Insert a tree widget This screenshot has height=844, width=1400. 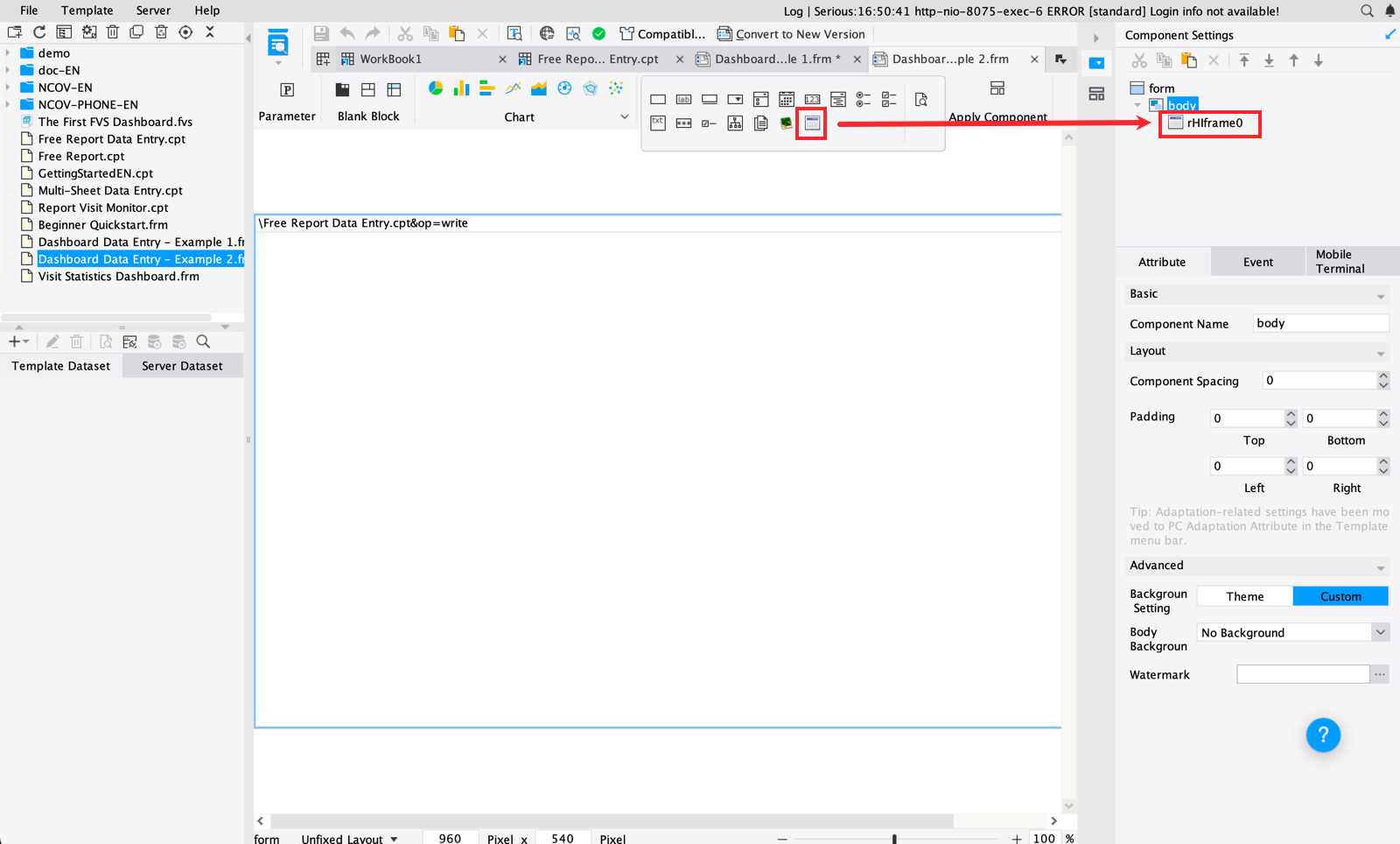[735, 123]
